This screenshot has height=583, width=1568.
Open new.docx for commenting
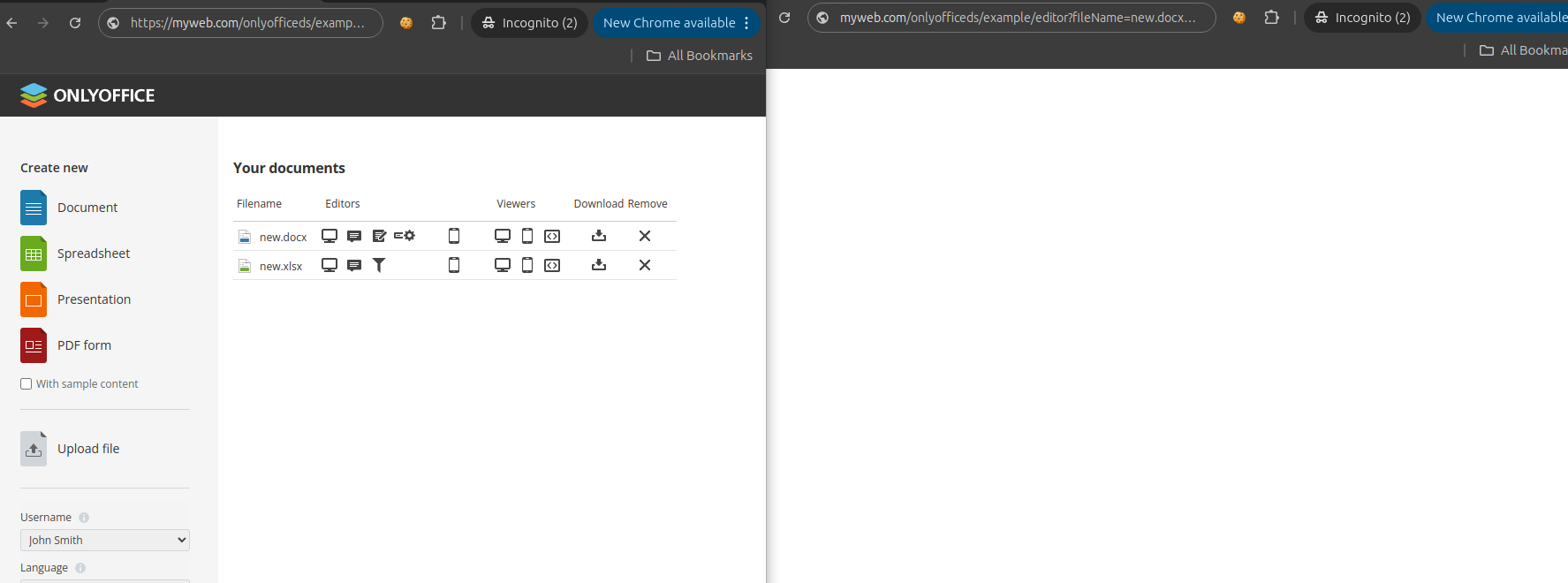(354, 236)
